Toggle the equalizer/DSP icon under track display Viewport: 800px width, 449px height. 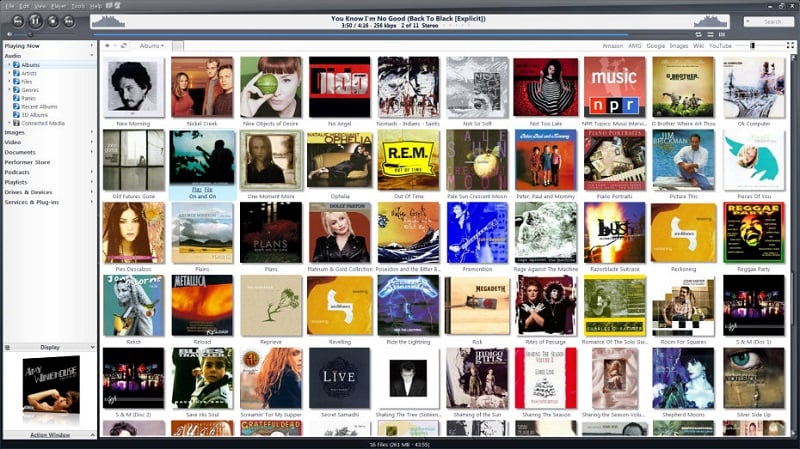tap(721, 34)
